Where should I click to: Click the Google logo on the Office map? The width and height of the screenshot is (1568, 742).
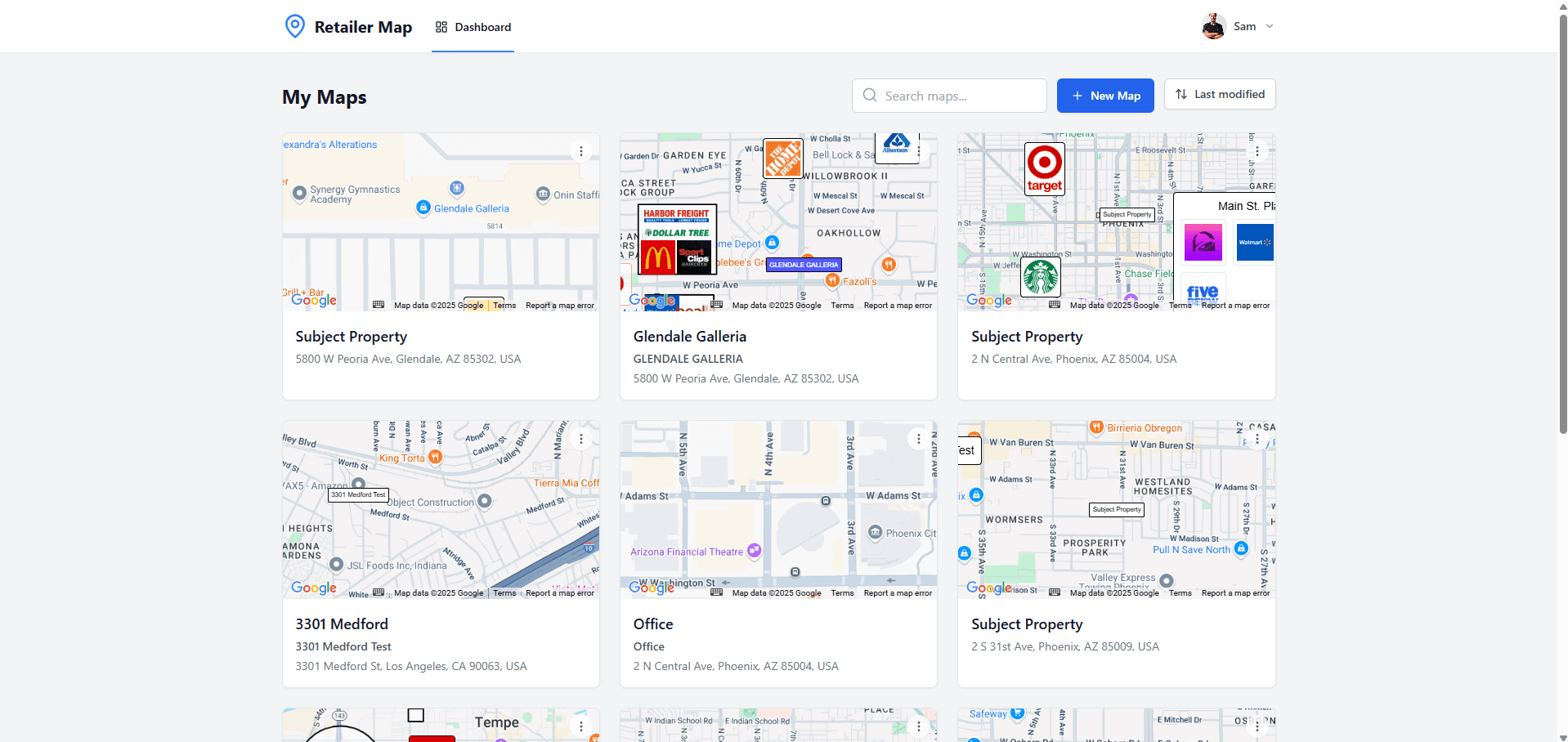[652, 587]
